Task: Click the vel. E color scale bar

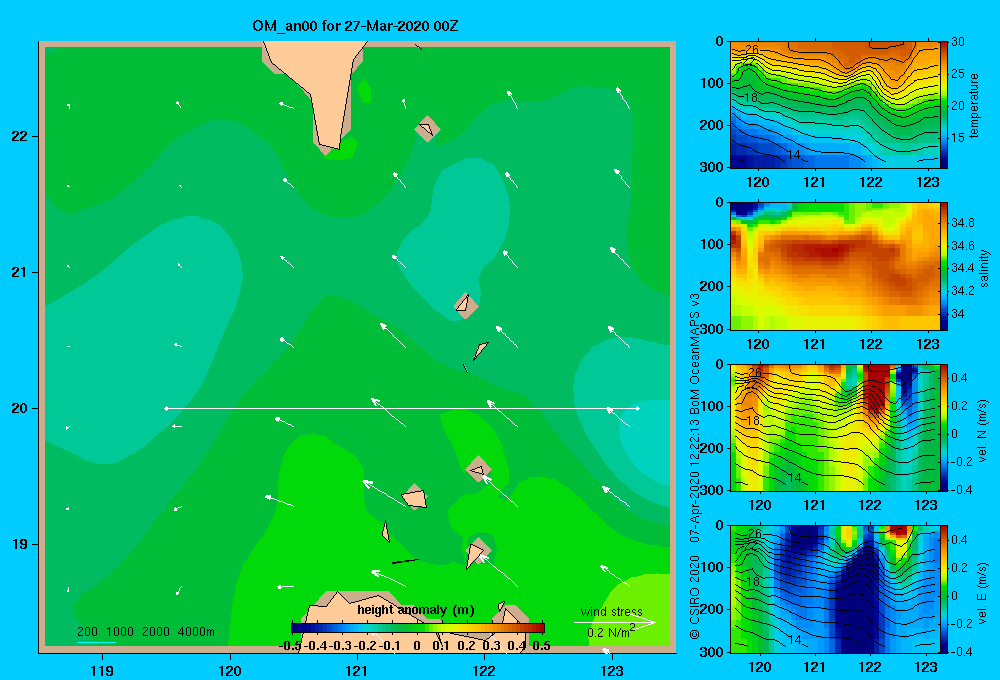Action: pyautogui.click(x=944, y=589)
